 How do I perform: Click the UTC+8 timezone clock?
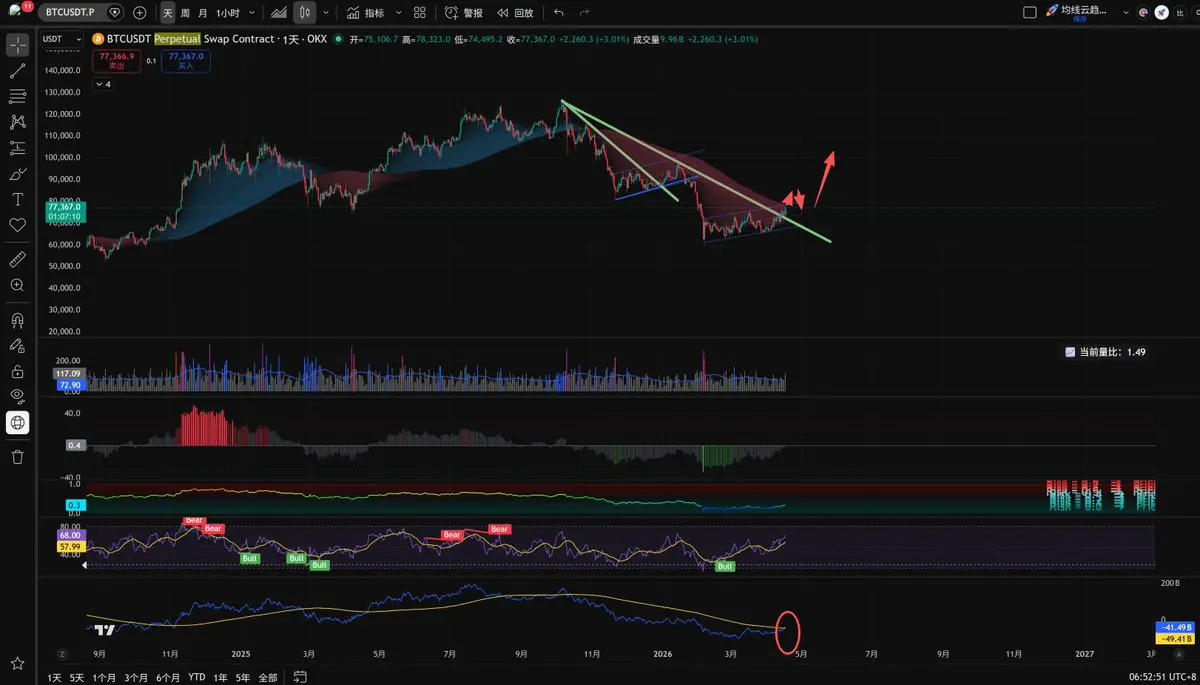click(x=1160, y=677)
